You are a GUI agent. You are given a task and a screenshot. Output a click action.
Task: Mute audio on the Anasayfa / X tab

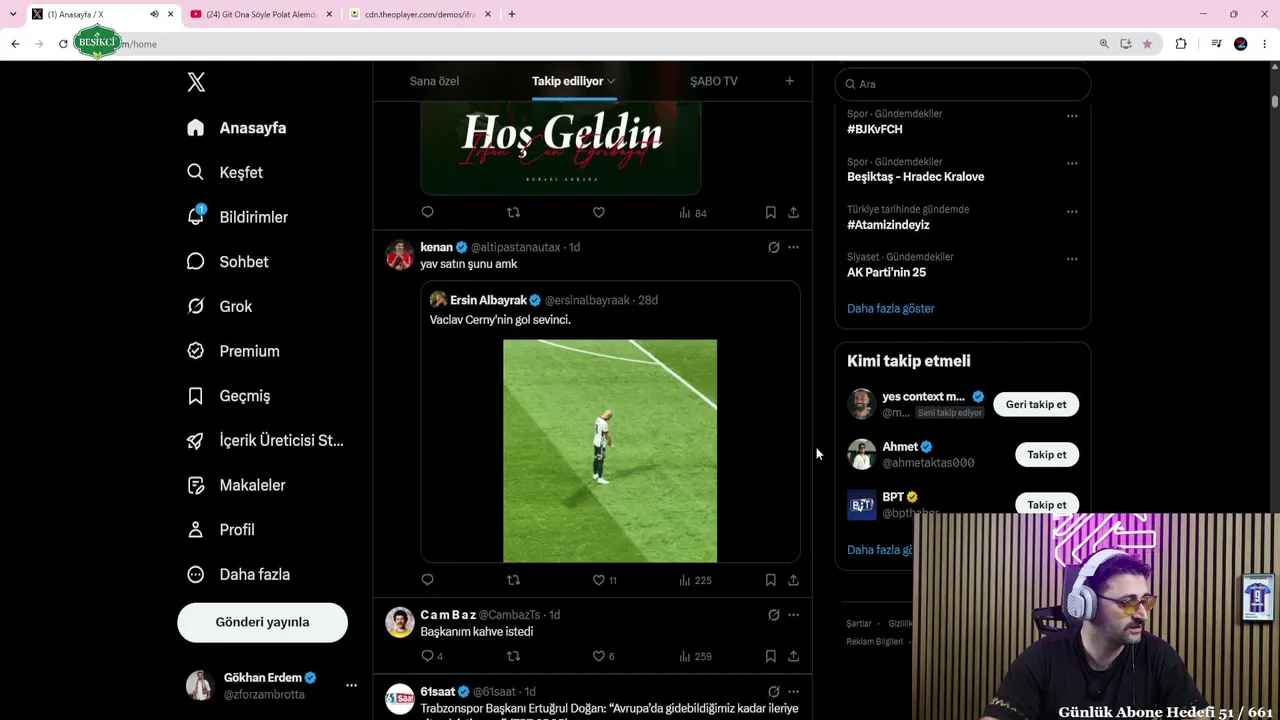click(154, 14)
